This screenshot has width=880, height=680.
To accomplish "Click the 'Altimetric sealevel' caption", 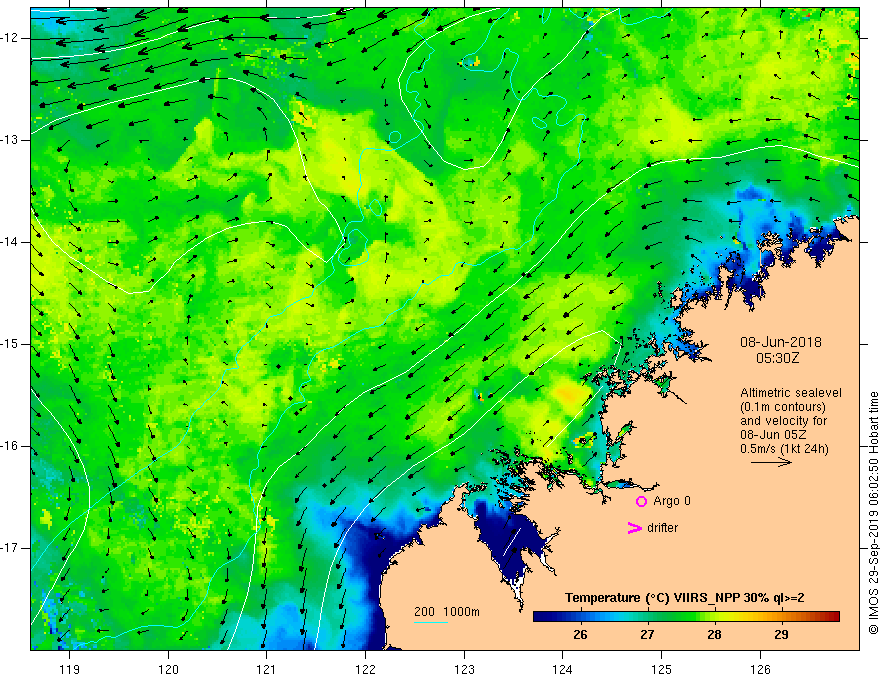I will click(x=791, y=393).
